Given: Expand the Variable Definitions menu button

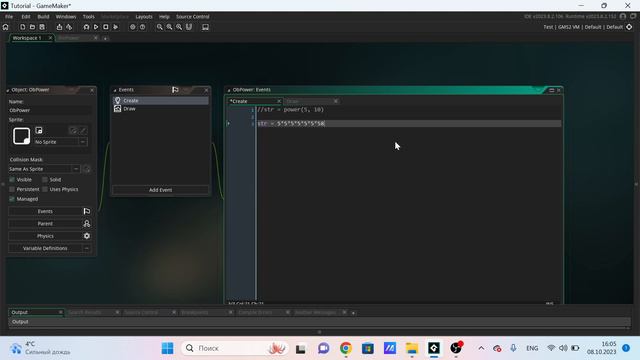Looking at the screenshot, I should click(87, 248).
